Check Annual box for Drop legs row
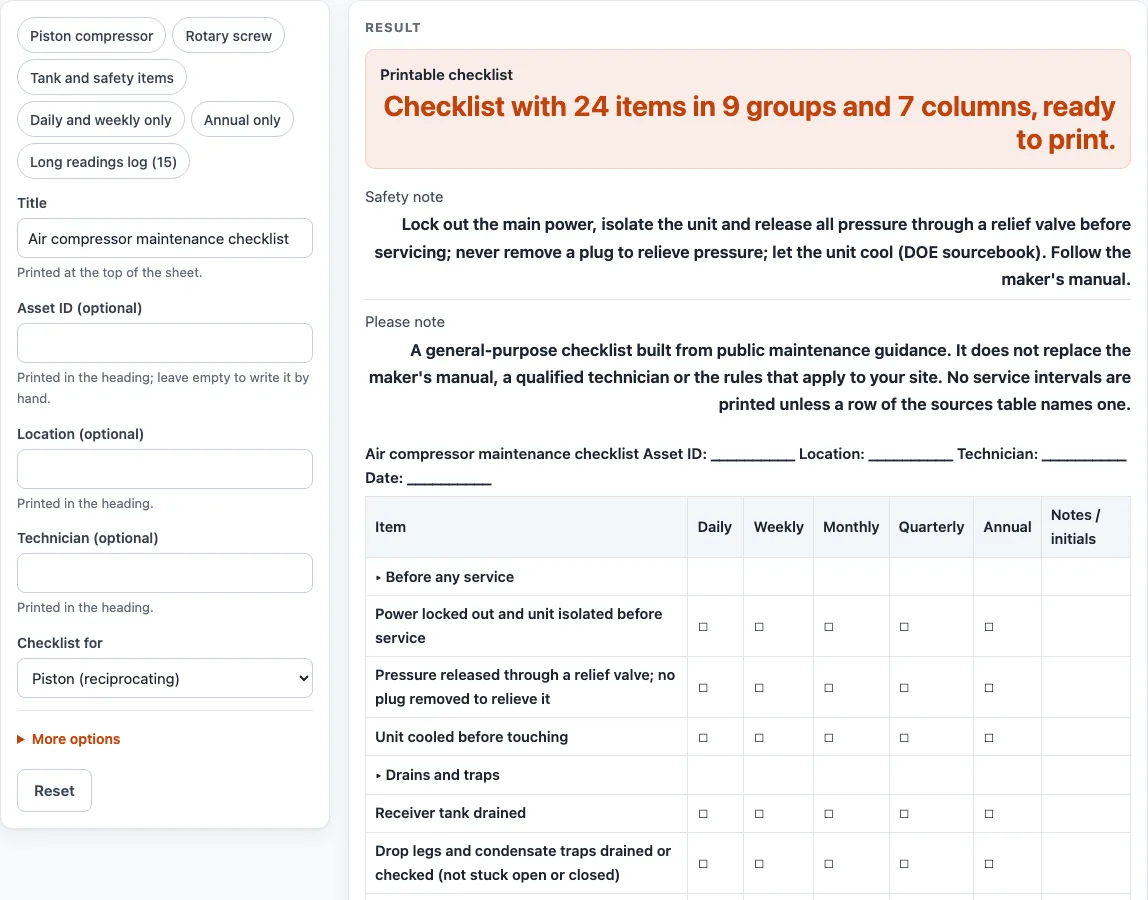This screenshot has height=900, width=1148. (x=989, y=863)
